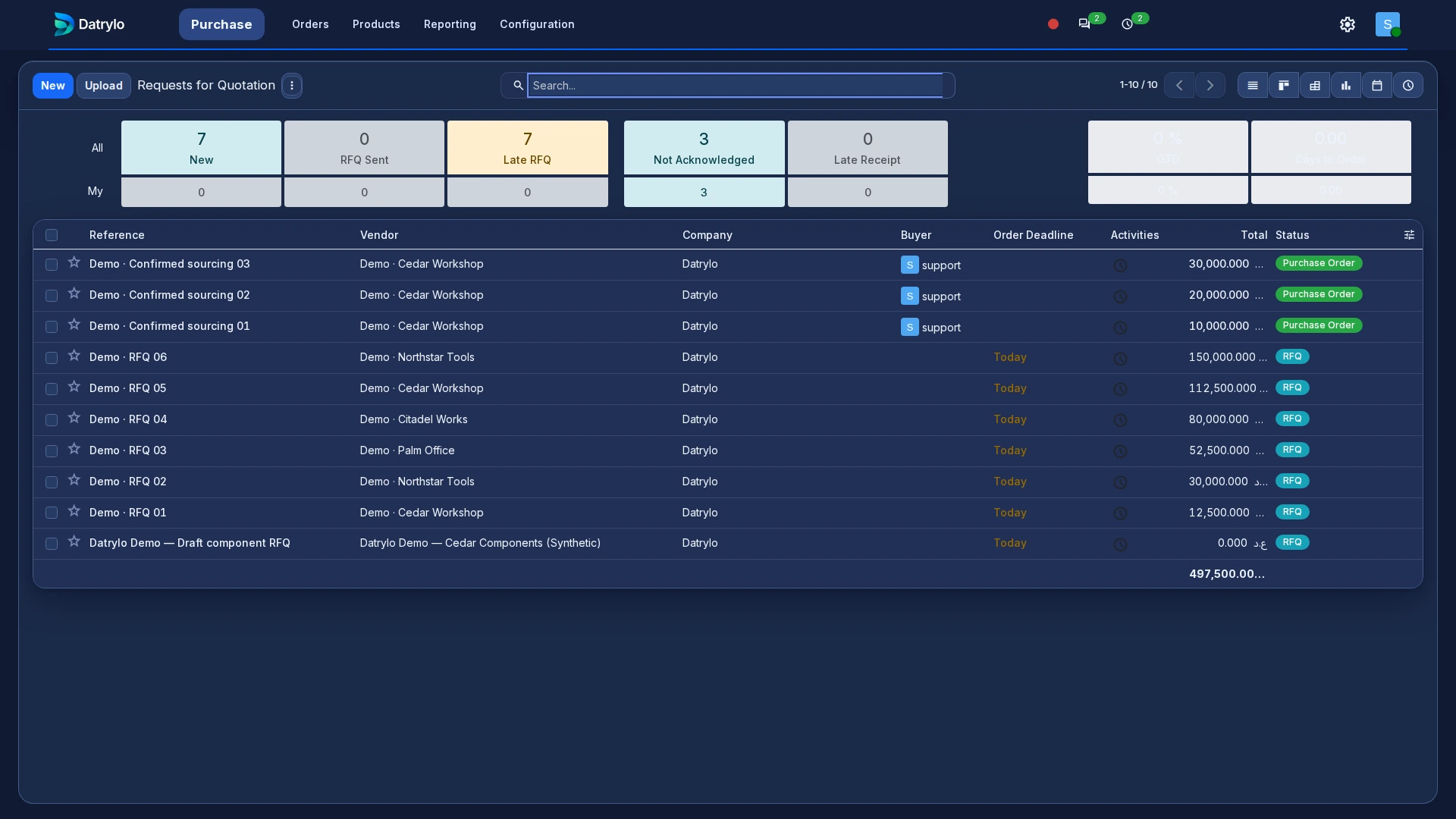Check the Demo · Confirmed sourcing 02 row
The height and width of the screenshot is (819, 1456).
tap(52, 296)
